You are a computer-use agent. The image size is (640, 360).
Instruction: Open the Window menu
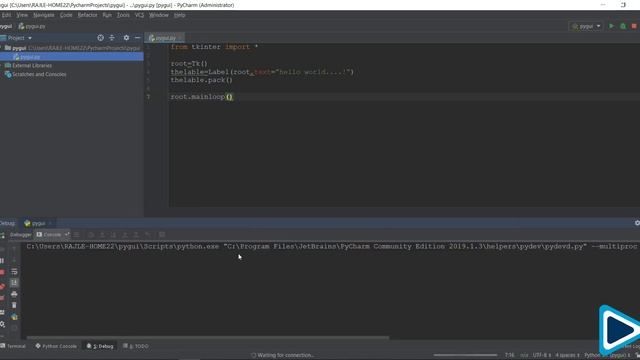click(x=158, y=15)
